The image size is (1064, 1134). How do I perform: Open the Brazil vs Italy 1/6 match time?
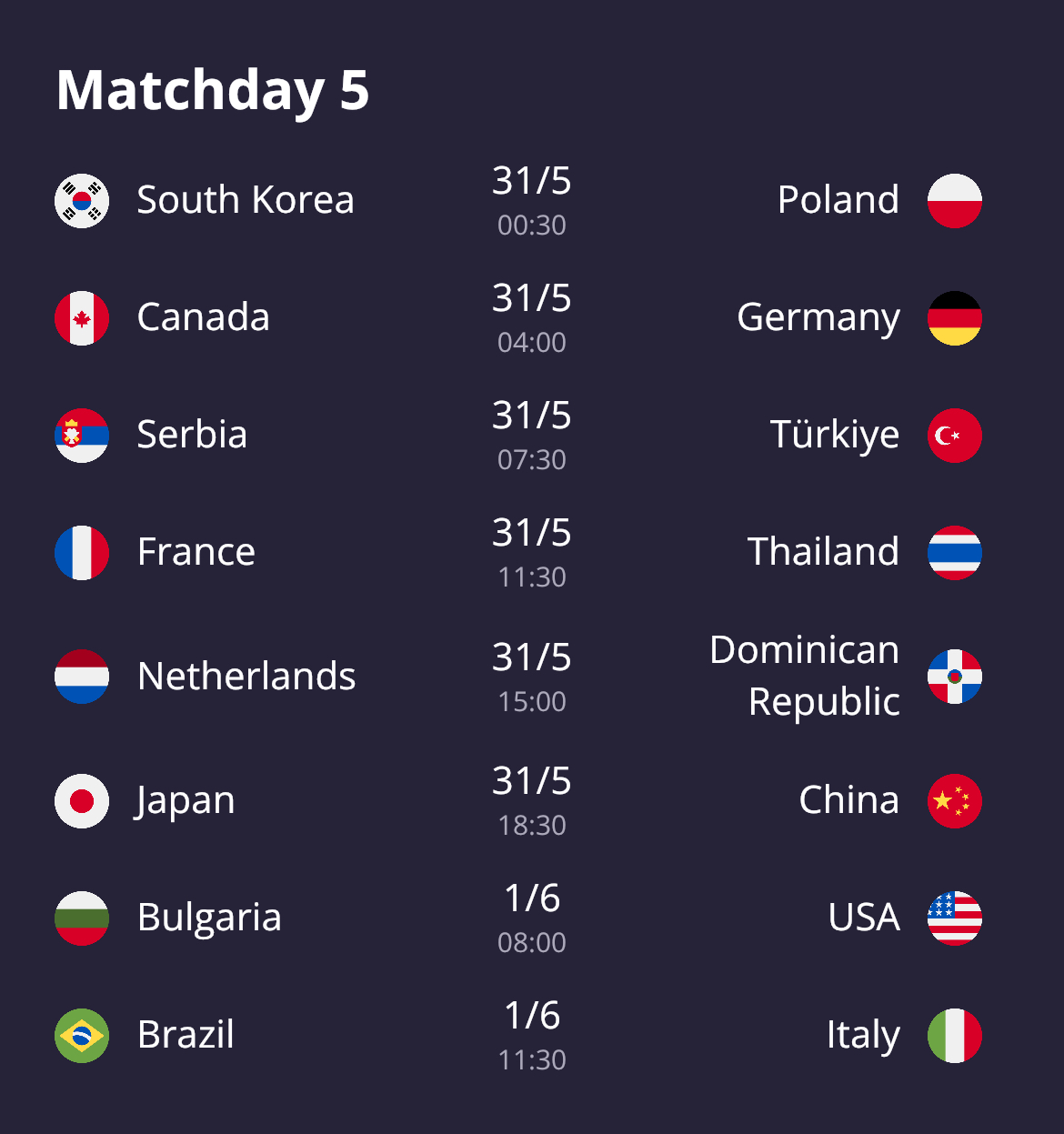[532, 1036]
